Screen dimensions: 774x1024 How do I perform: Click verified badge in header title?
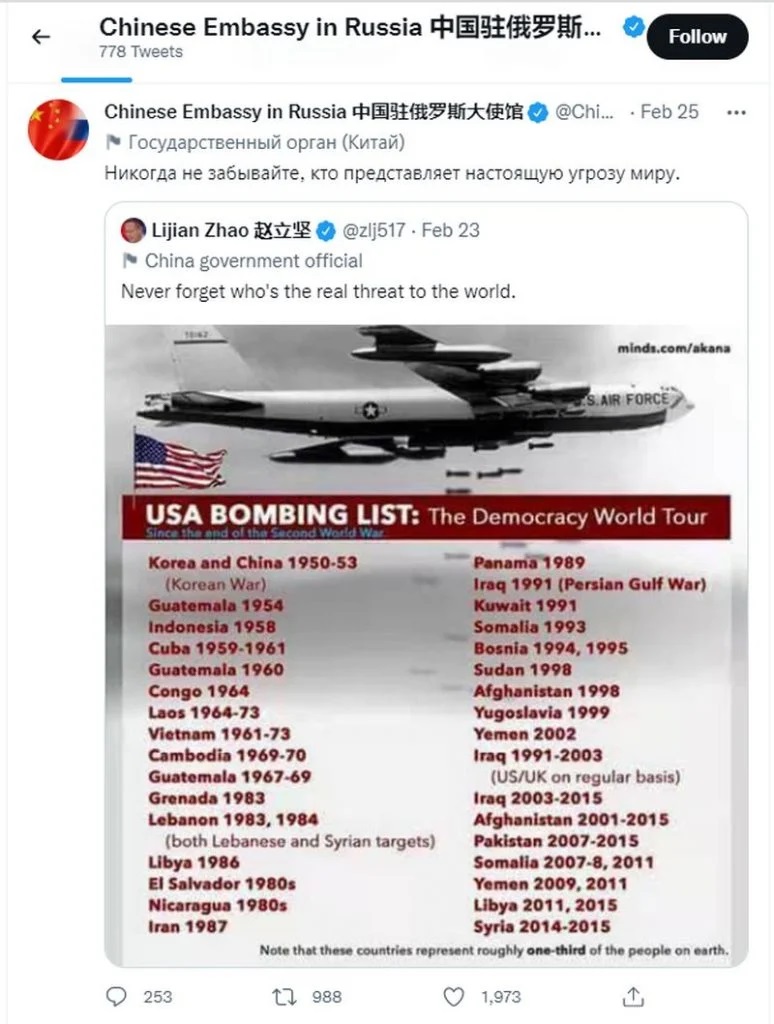pyautogui.click(x=634, y=27)
